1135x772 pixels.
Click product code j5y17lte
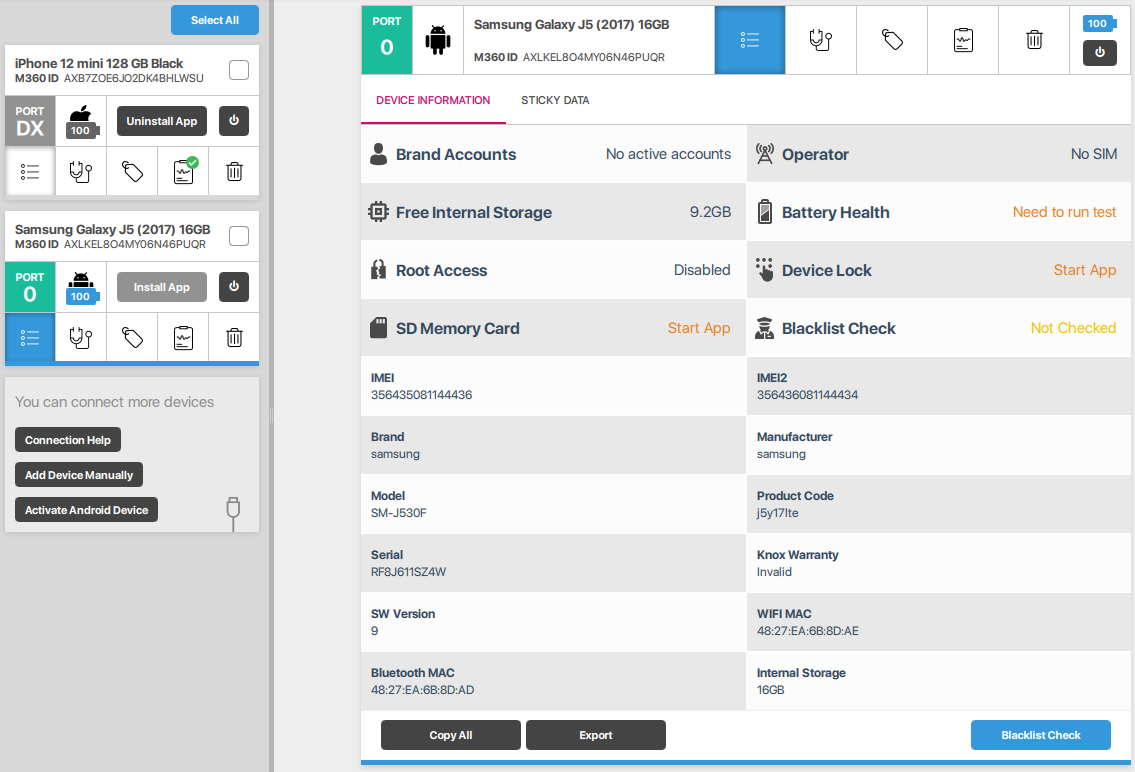pos(777,513)
